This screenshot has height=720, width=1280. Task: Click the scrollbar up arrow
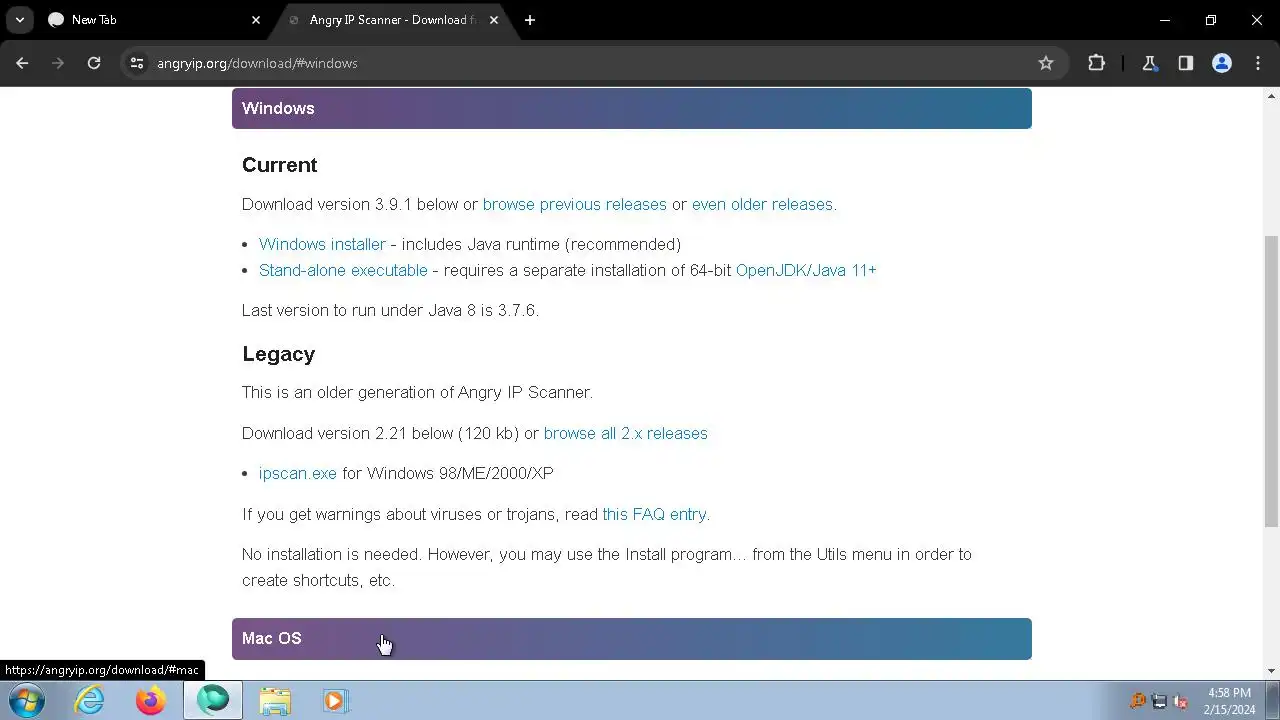click(x=1272, y=96)
